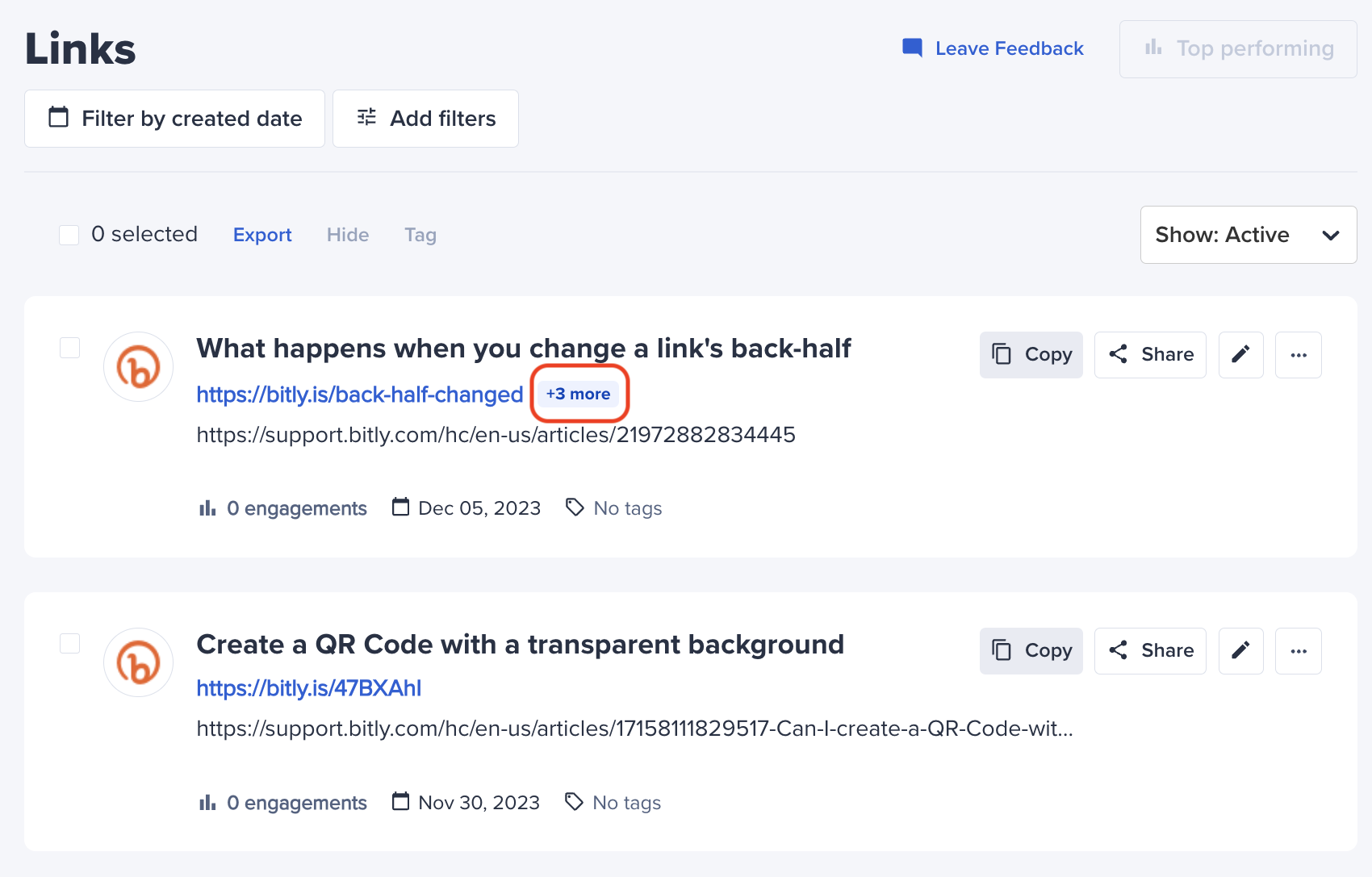Copy the 47BXAhI short link

point(1031,651)
